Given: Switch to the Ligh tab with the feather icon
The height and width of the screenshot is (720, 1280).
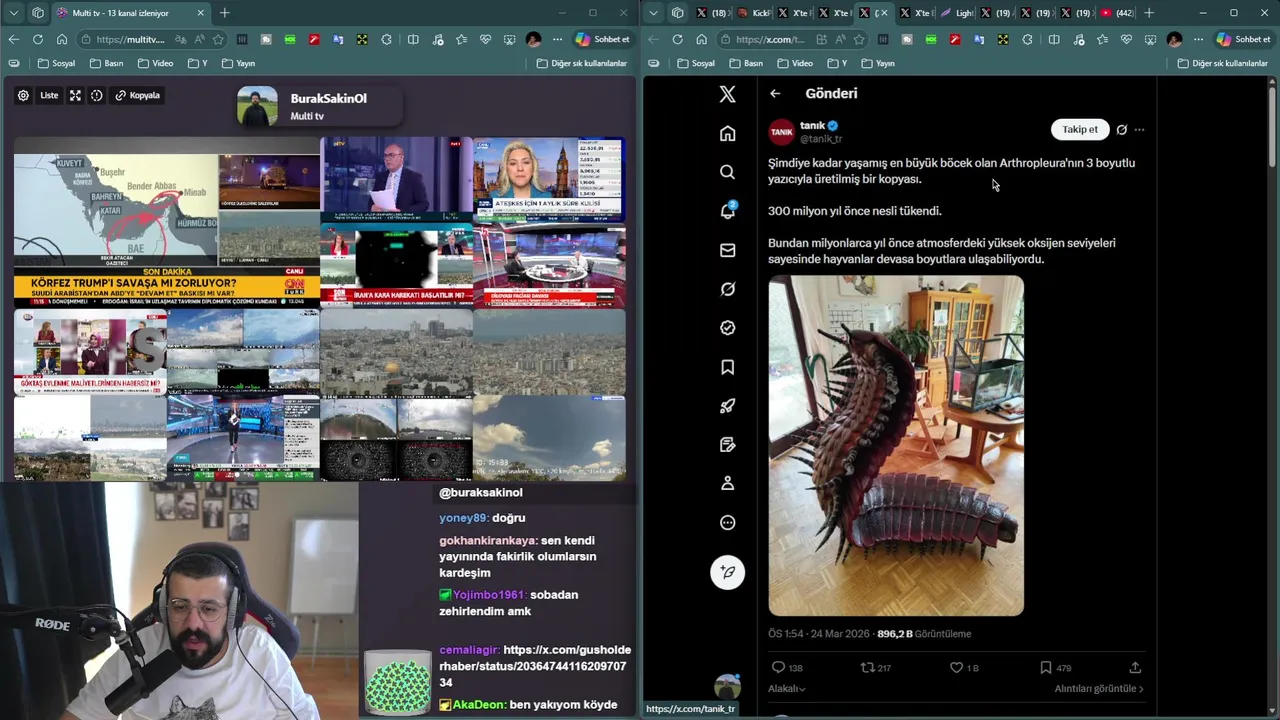Looking at the screenshot, I should tap(957, 13).
